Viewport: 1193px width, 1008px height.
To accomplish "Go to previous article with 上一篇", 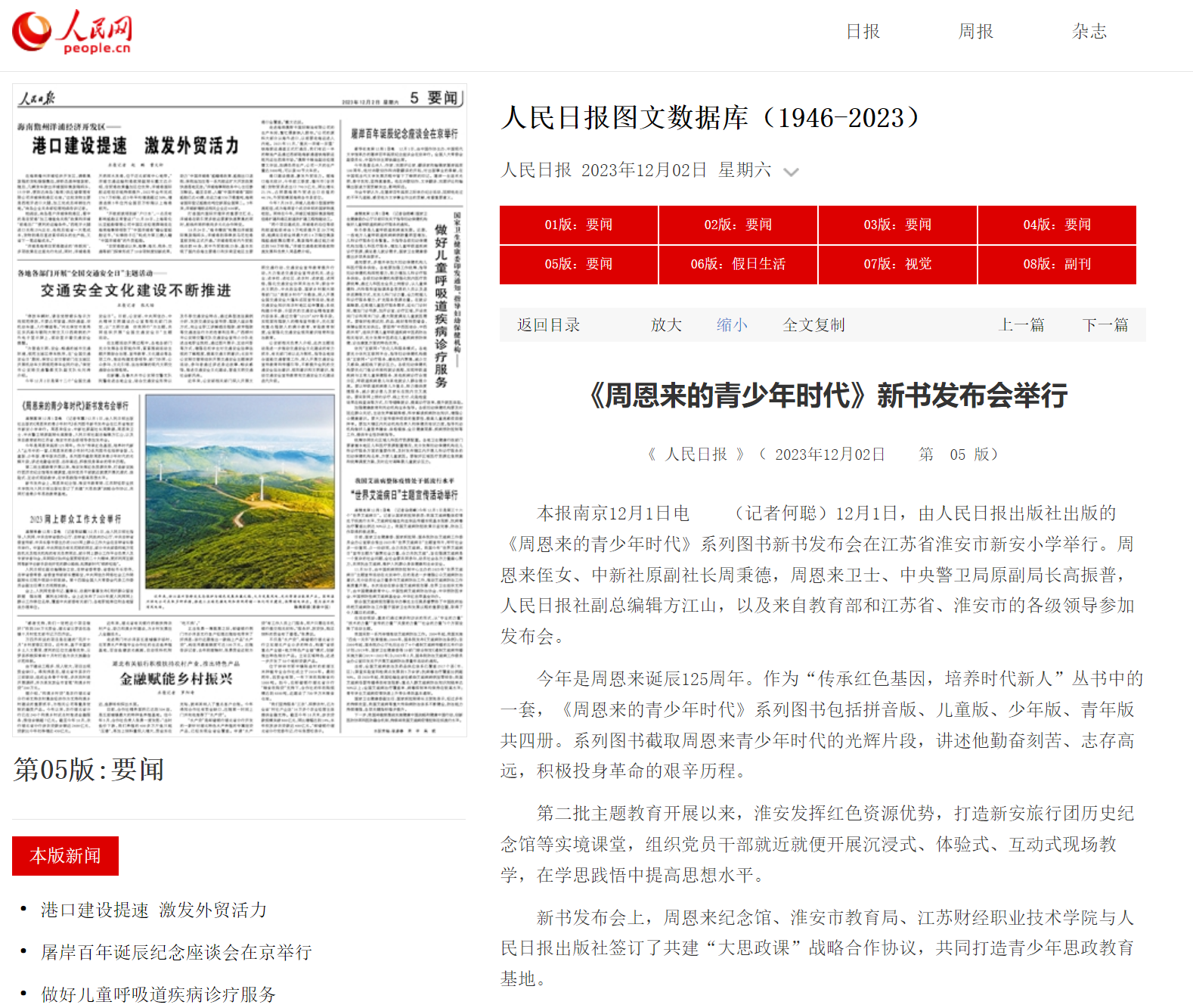I will point(1021,325).
